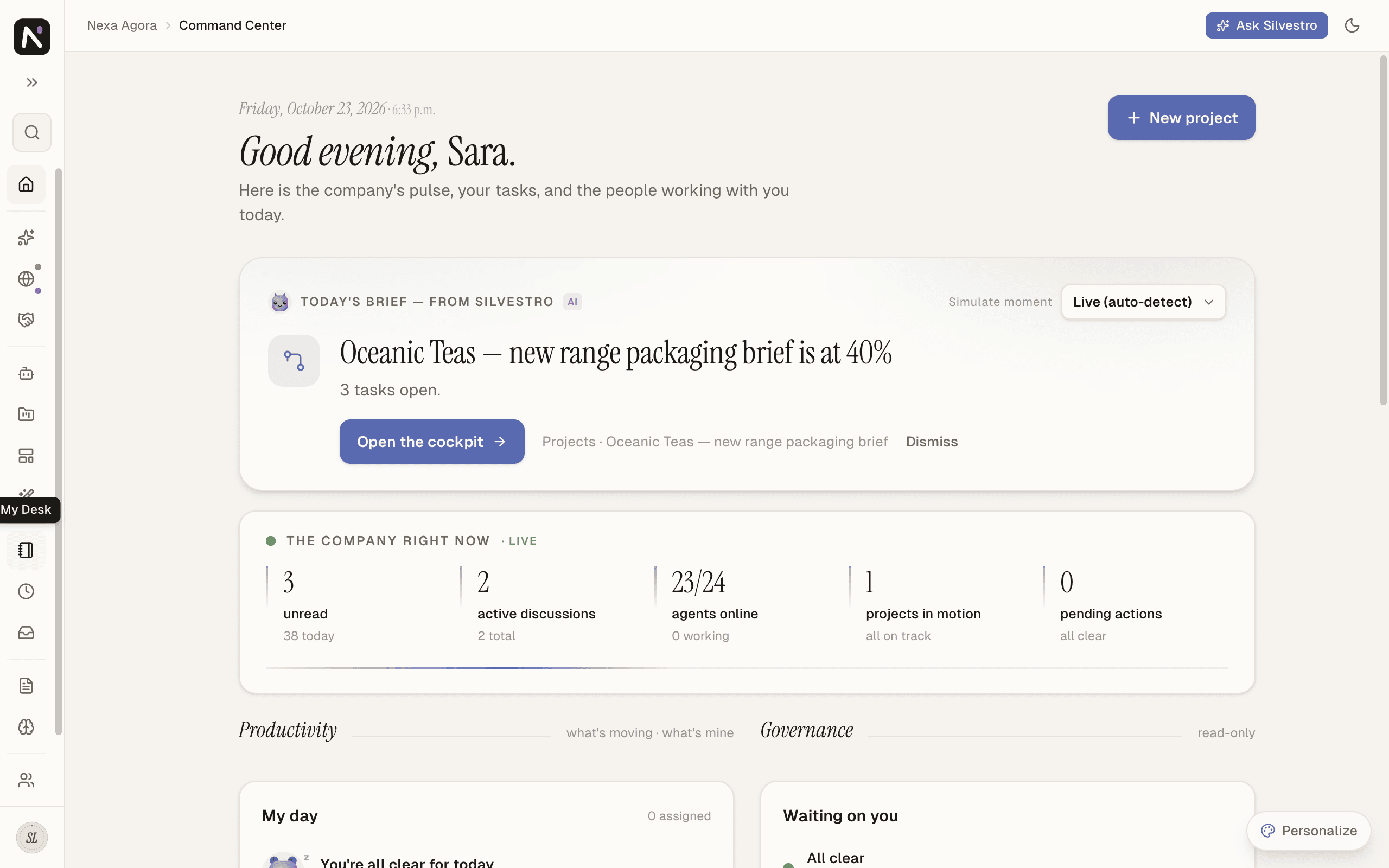Viewport: 1389px width, 868px height.
Task: Click the My day card heading
Action: click(290, 816)
